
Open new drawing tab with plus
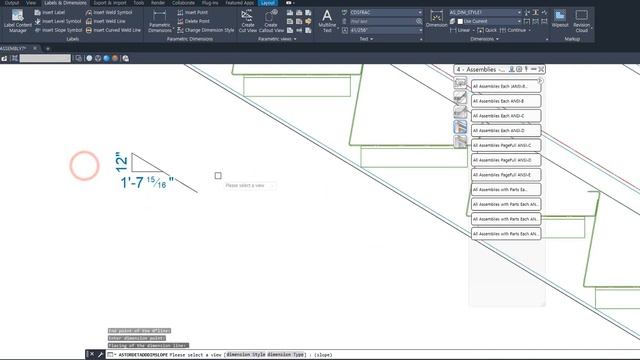coord(48,49)
